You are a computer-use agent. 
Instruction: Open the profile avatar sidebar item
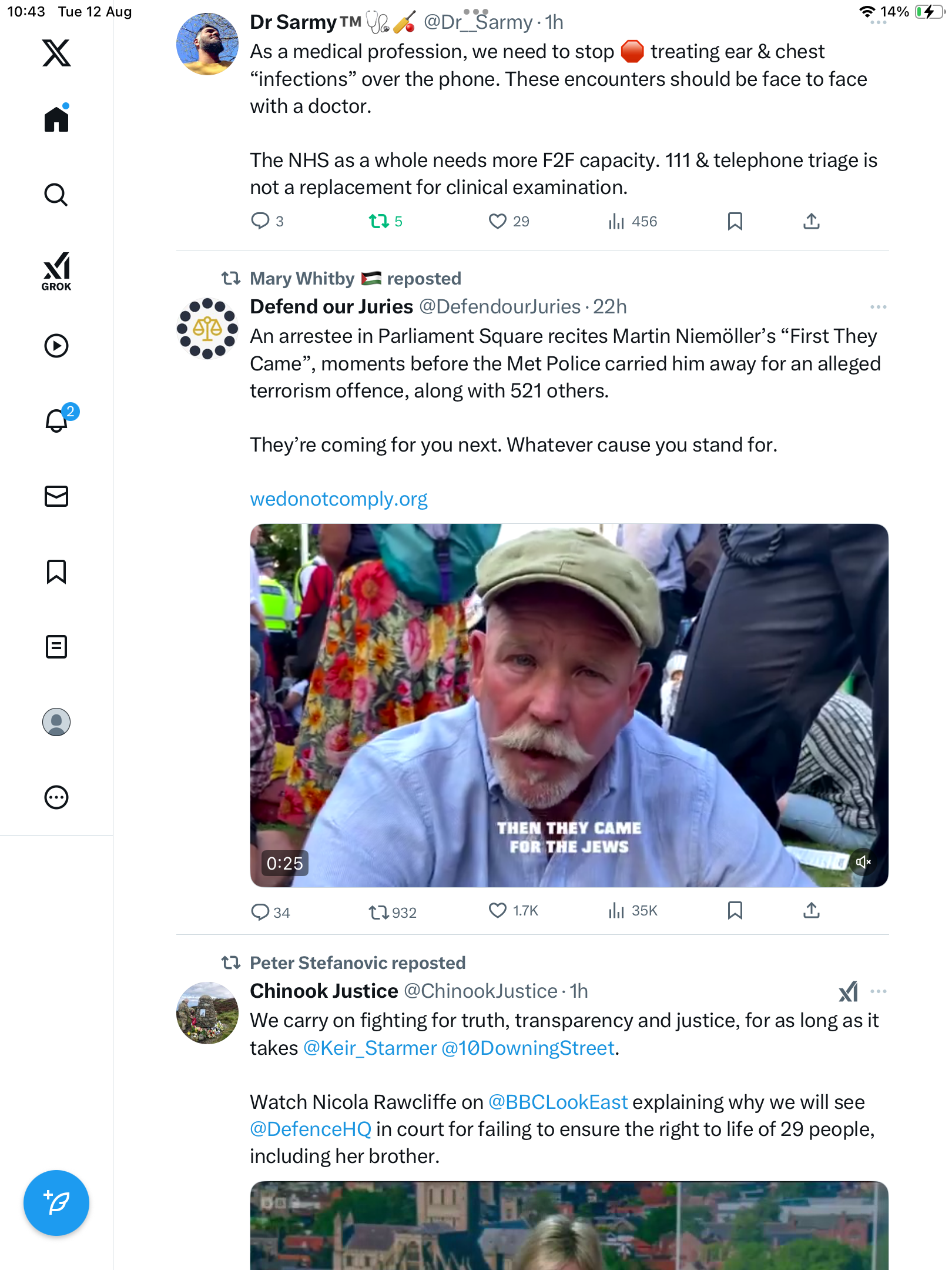click(x=56, y=722)
